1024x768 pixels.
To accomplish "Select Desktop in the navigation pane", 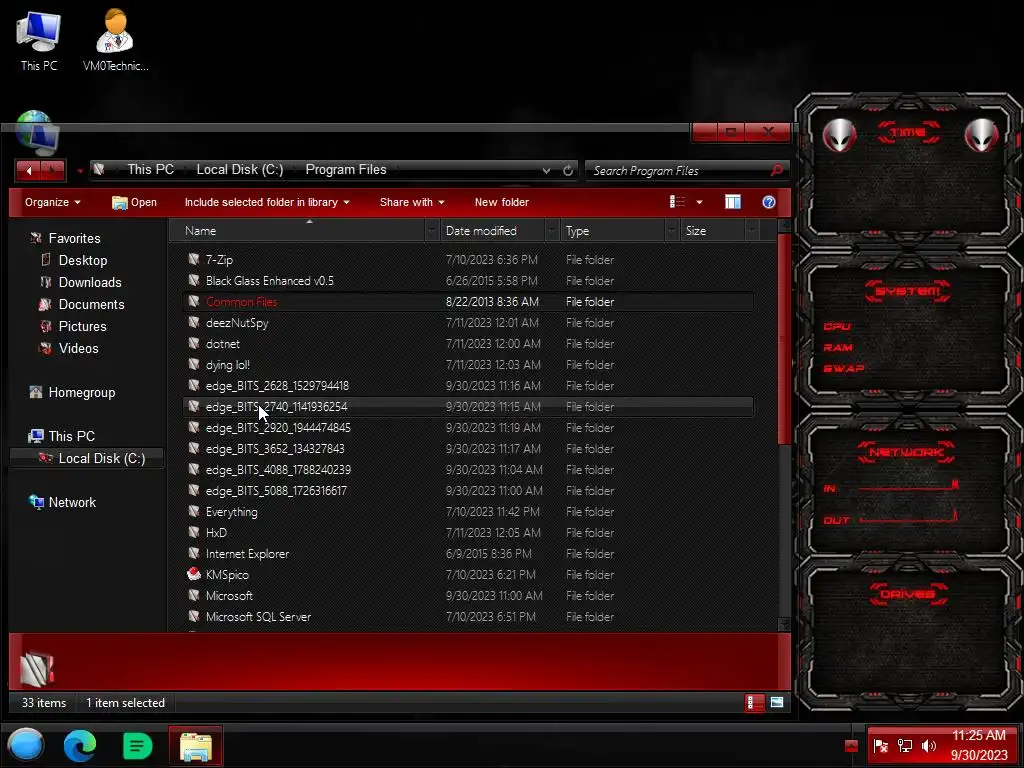I will point(73,261).
